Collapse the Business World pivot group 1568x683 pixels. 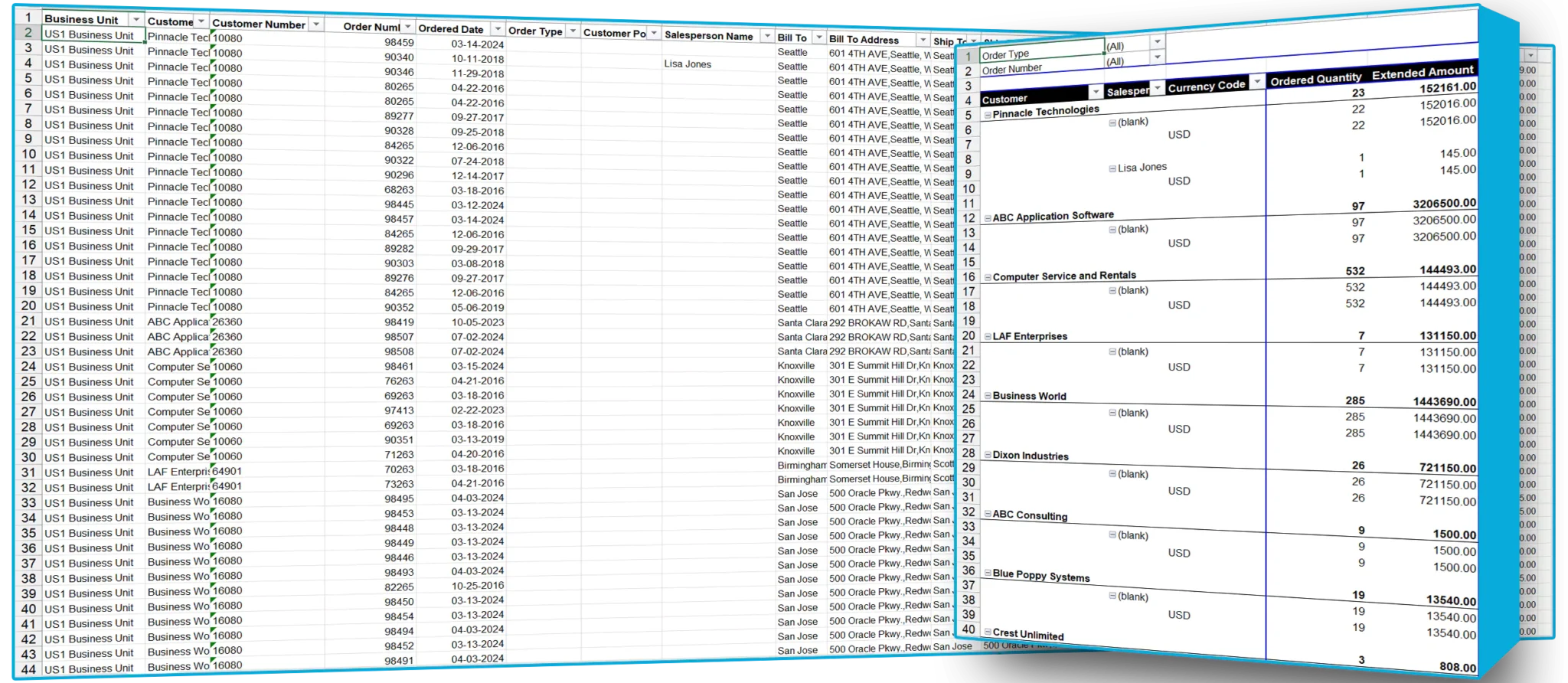coord(988,397)
